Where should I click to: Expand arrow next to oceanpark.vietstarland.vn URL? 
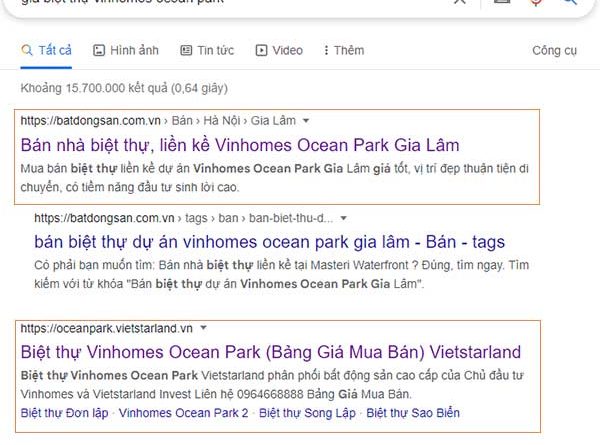(204, 328)
